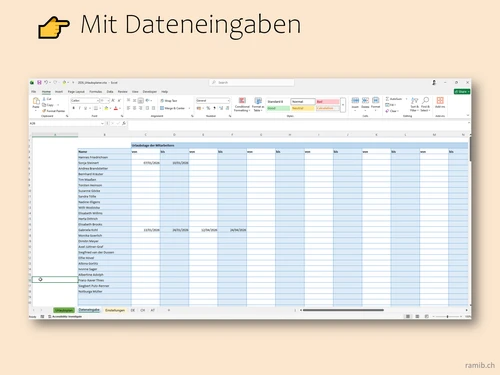Open the Developer ribbon tab
The image size is (500, 375).
tap(150, 92)
